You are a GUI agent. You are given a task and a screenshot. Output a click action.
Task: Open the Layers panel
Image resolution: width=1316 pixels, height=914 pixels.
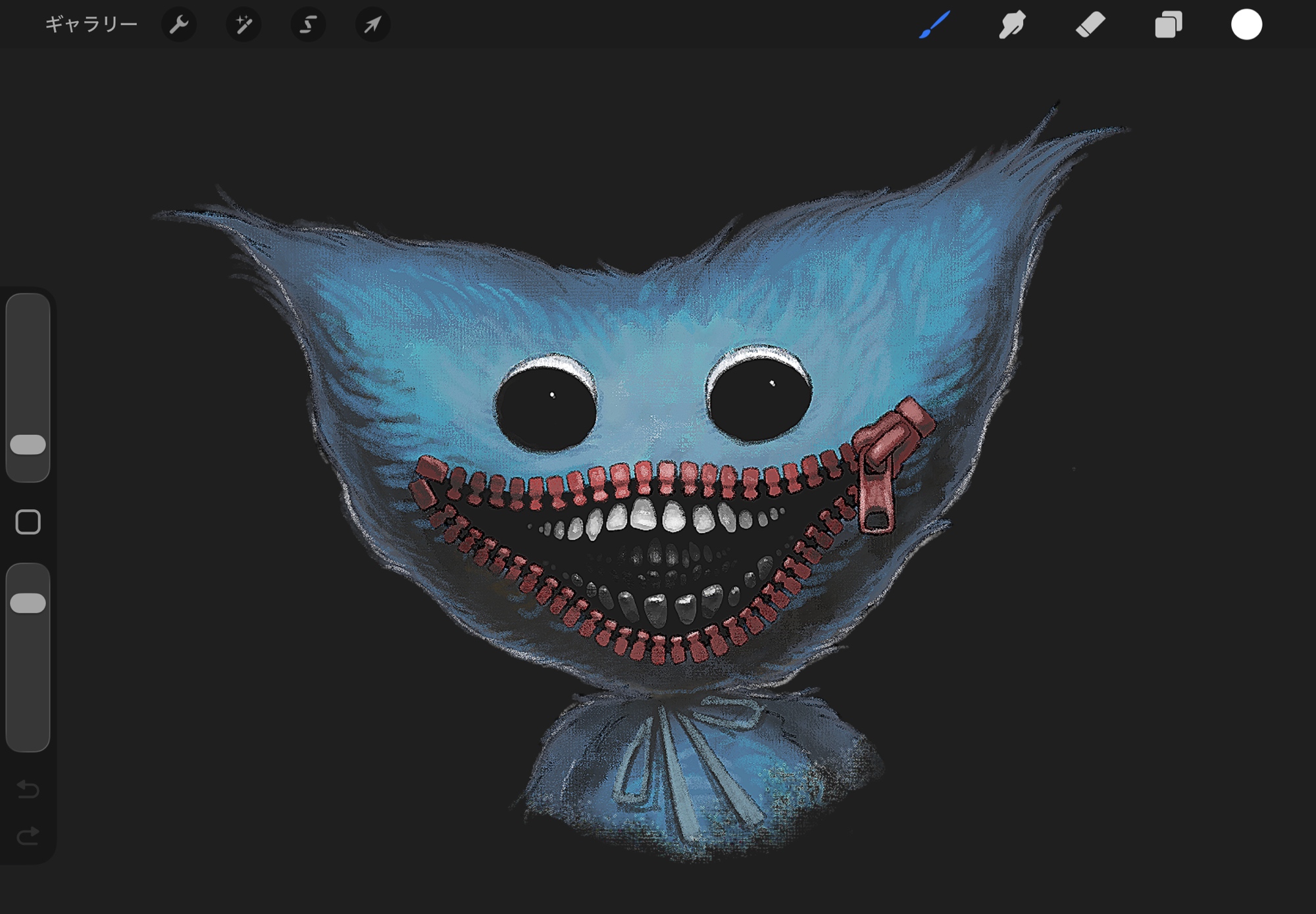(1169, 25)
